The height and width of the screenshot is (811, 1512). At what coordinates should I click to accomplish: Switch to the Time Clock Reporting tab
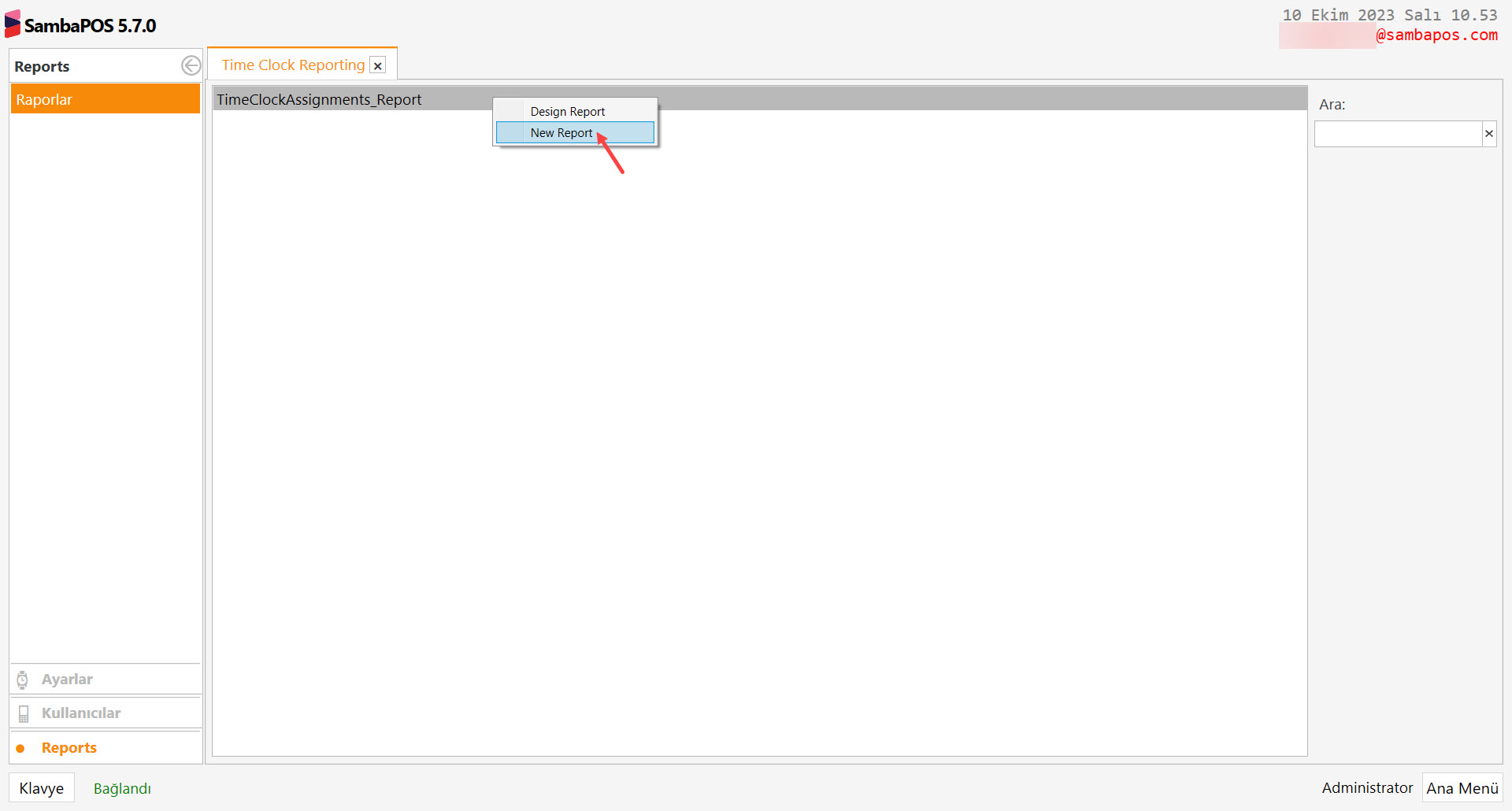292,65
